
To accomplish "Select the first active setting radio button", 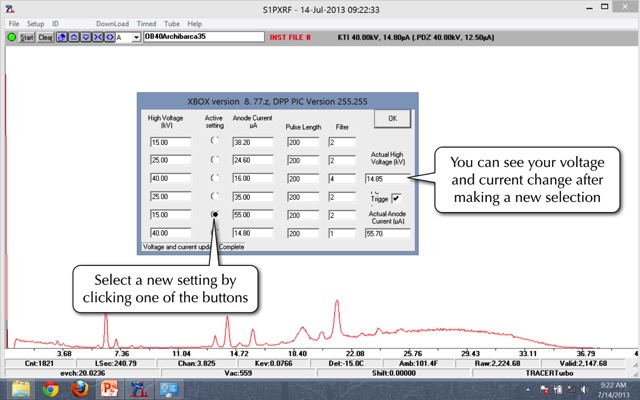I will click(214, 142).
